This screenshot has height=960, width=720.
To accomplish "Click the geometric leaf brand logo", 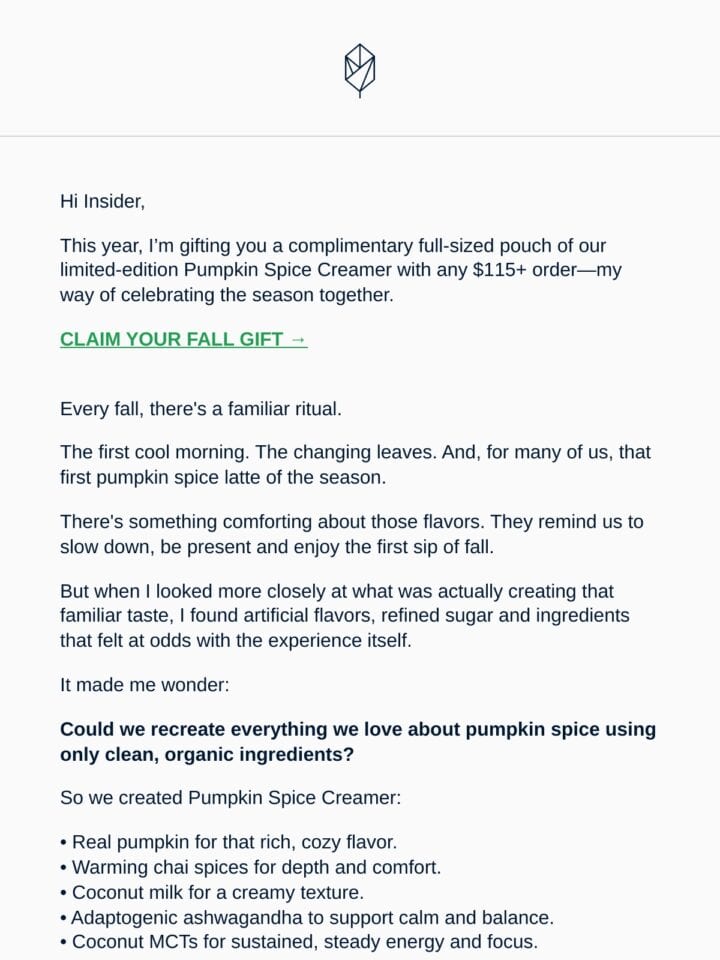I will coord(359,70).
